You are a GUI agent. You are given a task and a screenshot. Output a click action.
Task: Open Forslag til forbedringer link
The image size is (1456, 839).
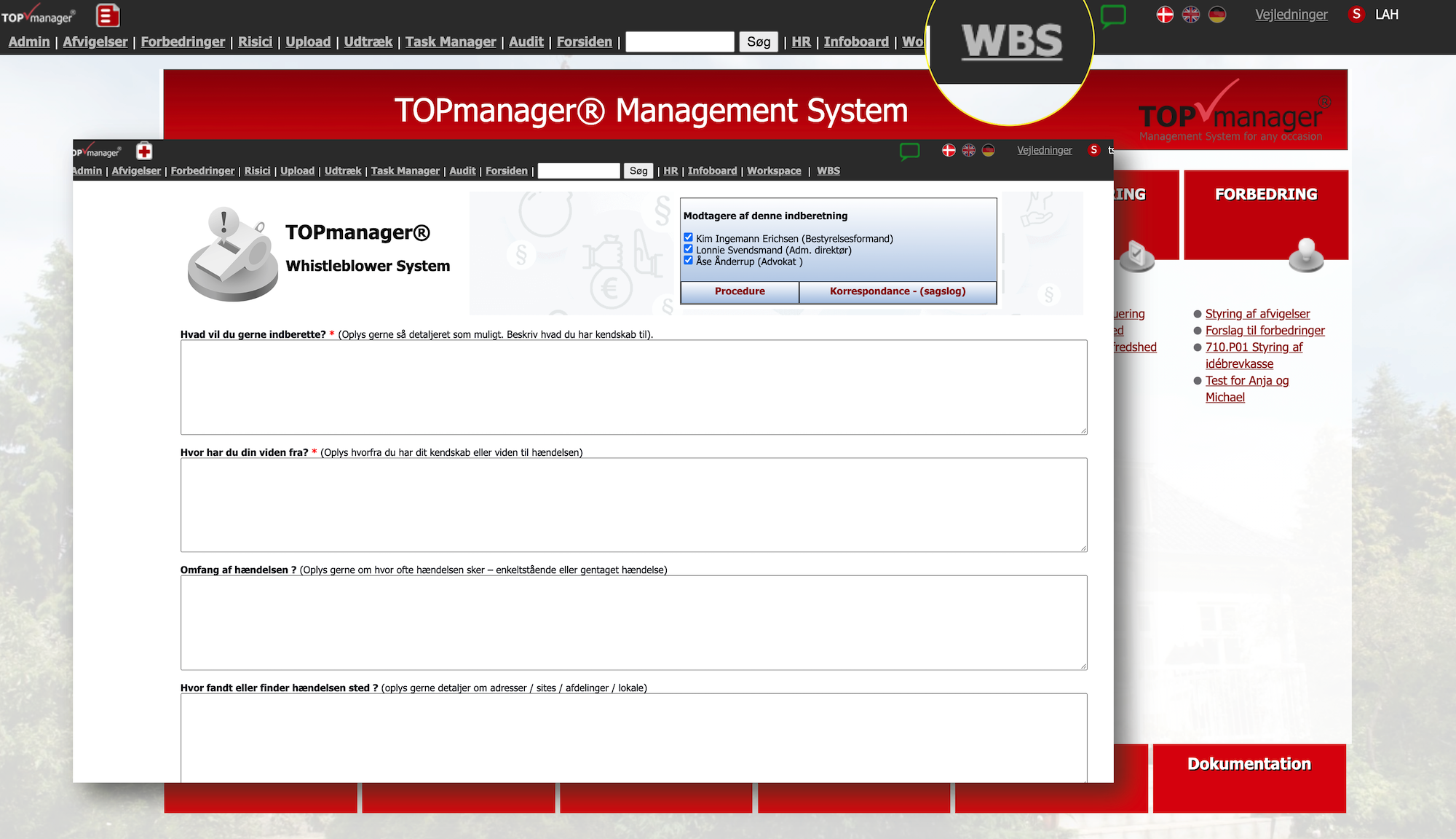(x=1265, y=331)
